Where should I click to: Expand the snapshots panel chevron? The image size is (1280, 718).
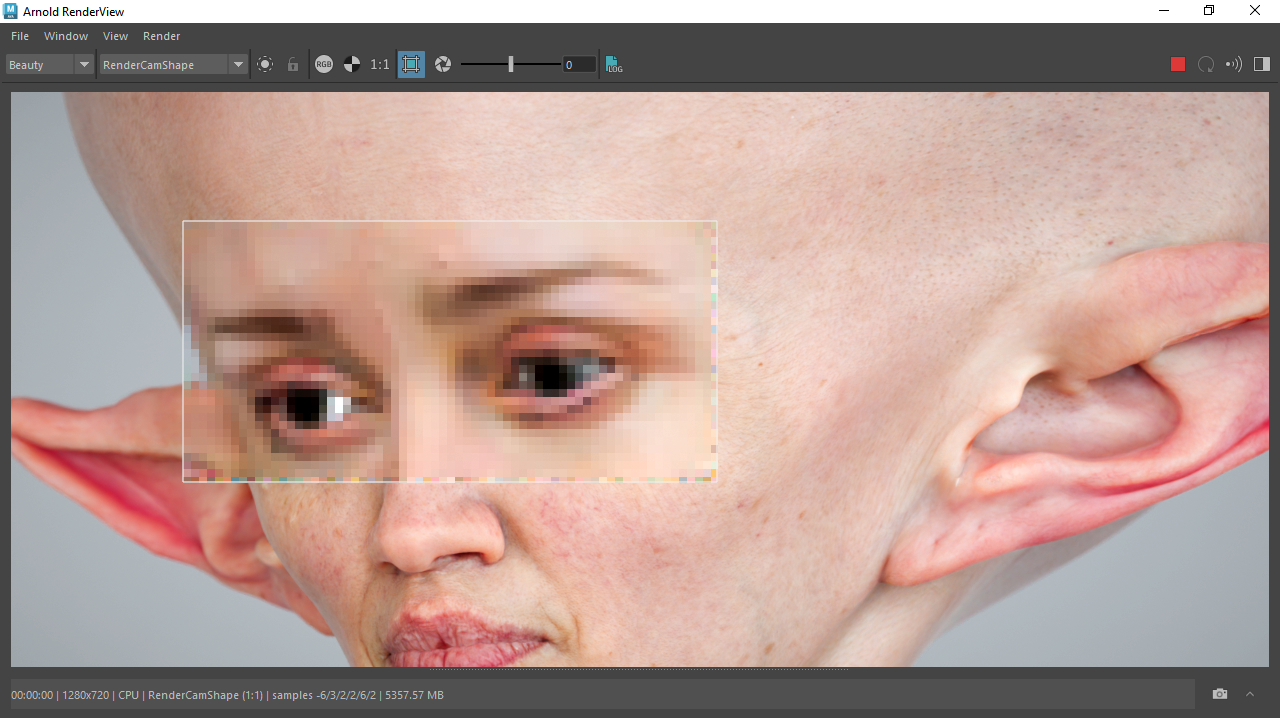click(x=1249, y=693)
